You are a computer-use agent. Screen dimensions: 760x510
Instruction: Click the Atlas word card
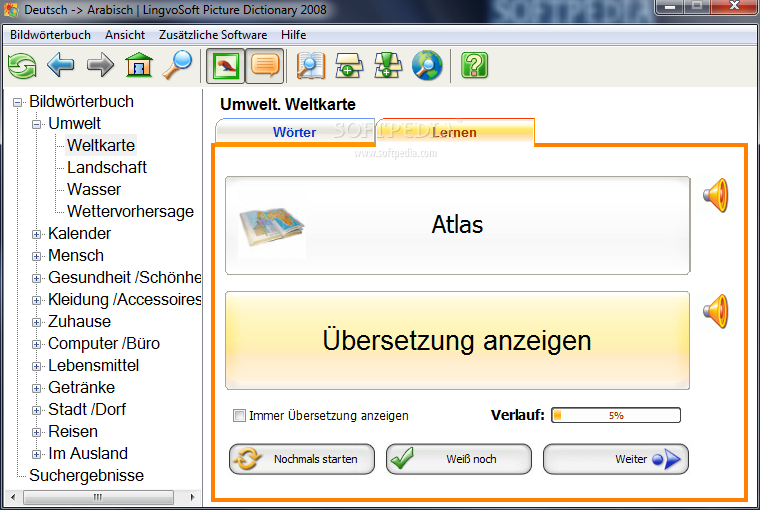tap(457, 225)
